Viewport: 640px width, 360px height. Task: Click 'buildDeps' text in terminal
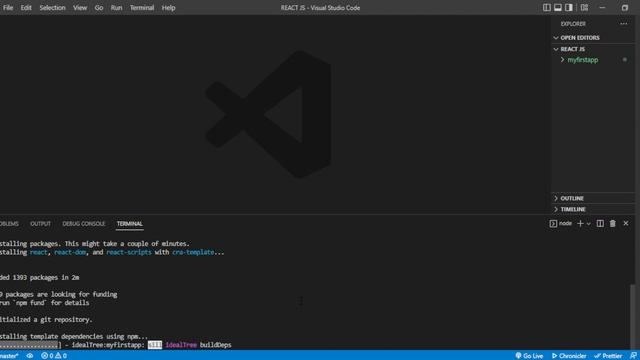click(x=216, y=345)
